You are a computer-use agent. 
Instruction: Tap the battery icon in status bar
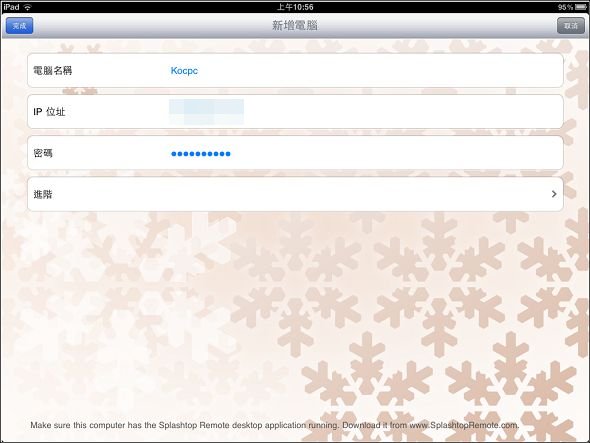pos(580,7)
